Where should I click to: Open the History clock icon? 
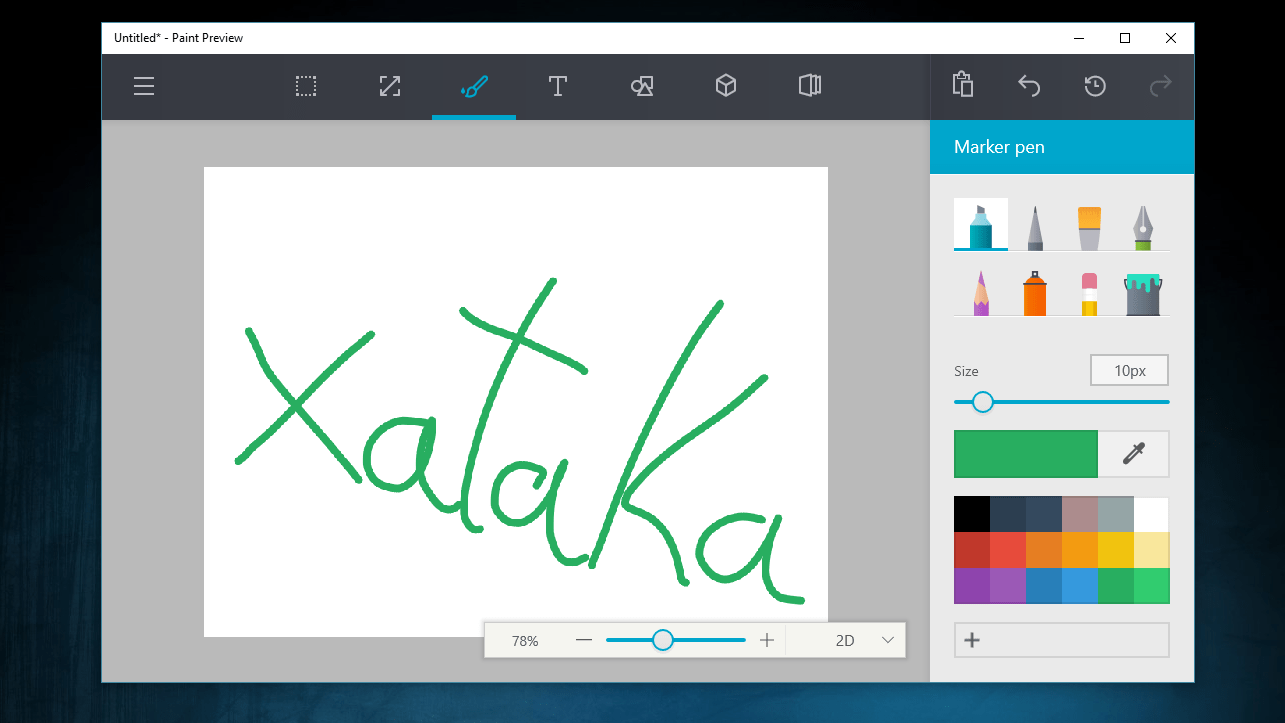(1095, 86)
